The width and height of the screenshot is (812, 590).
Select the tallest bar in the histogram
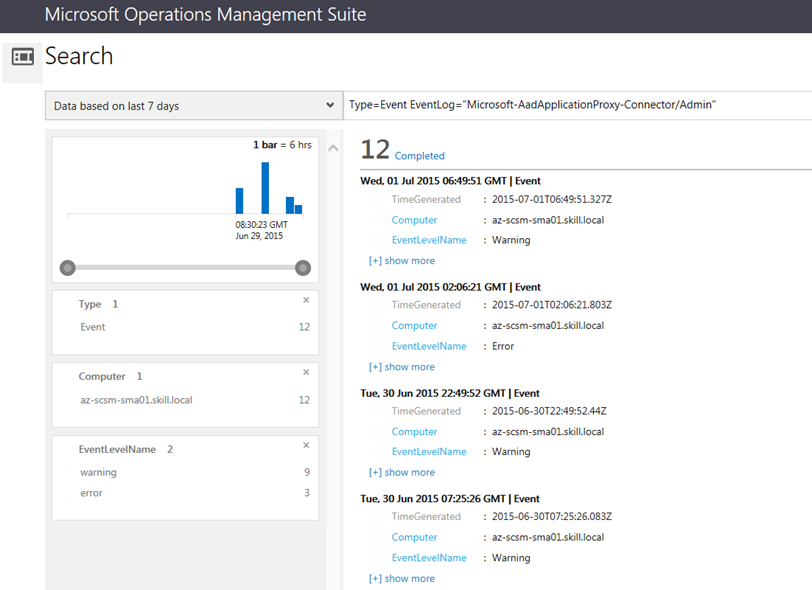[x=265, y=188]
